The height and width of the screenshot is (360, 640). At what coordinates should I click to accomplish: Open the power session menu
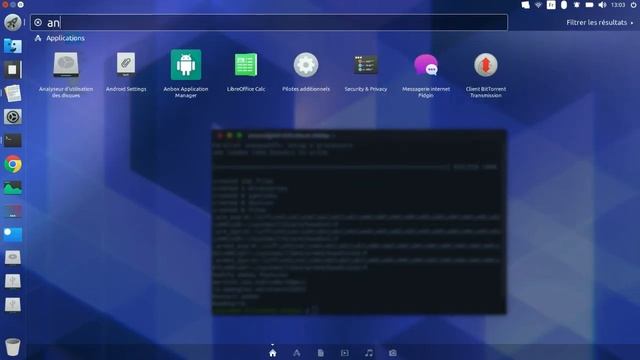point(633,5)
